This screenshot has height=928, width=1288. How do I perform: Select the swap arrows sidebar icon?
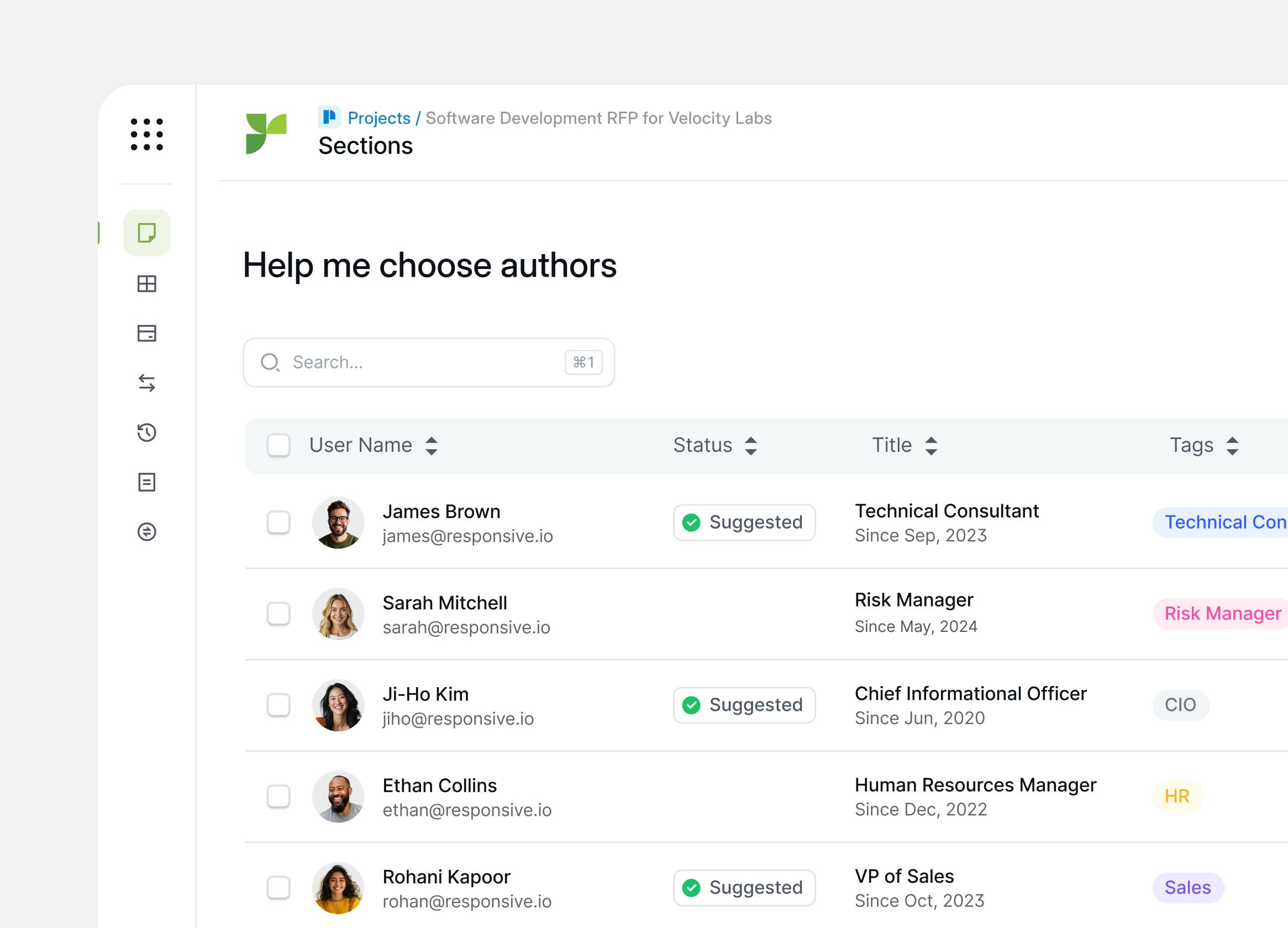(x=146, y=383)
